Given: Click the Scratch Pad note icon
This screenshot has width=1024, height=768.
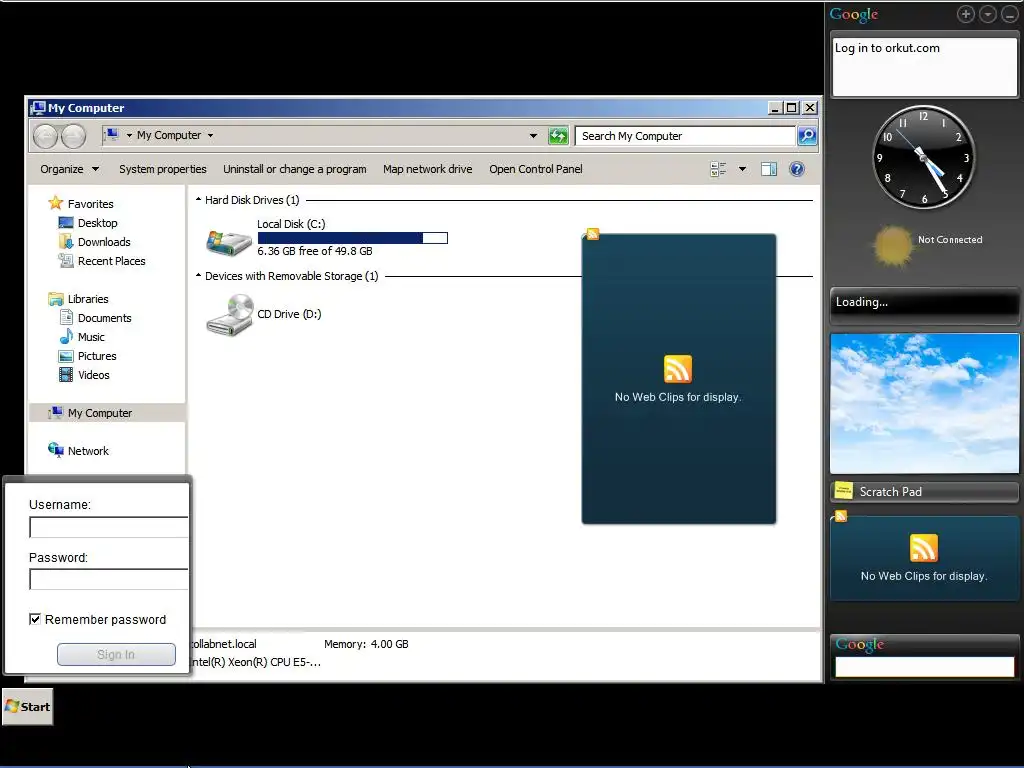Looking at the screenshot, I should click(844, 490).
